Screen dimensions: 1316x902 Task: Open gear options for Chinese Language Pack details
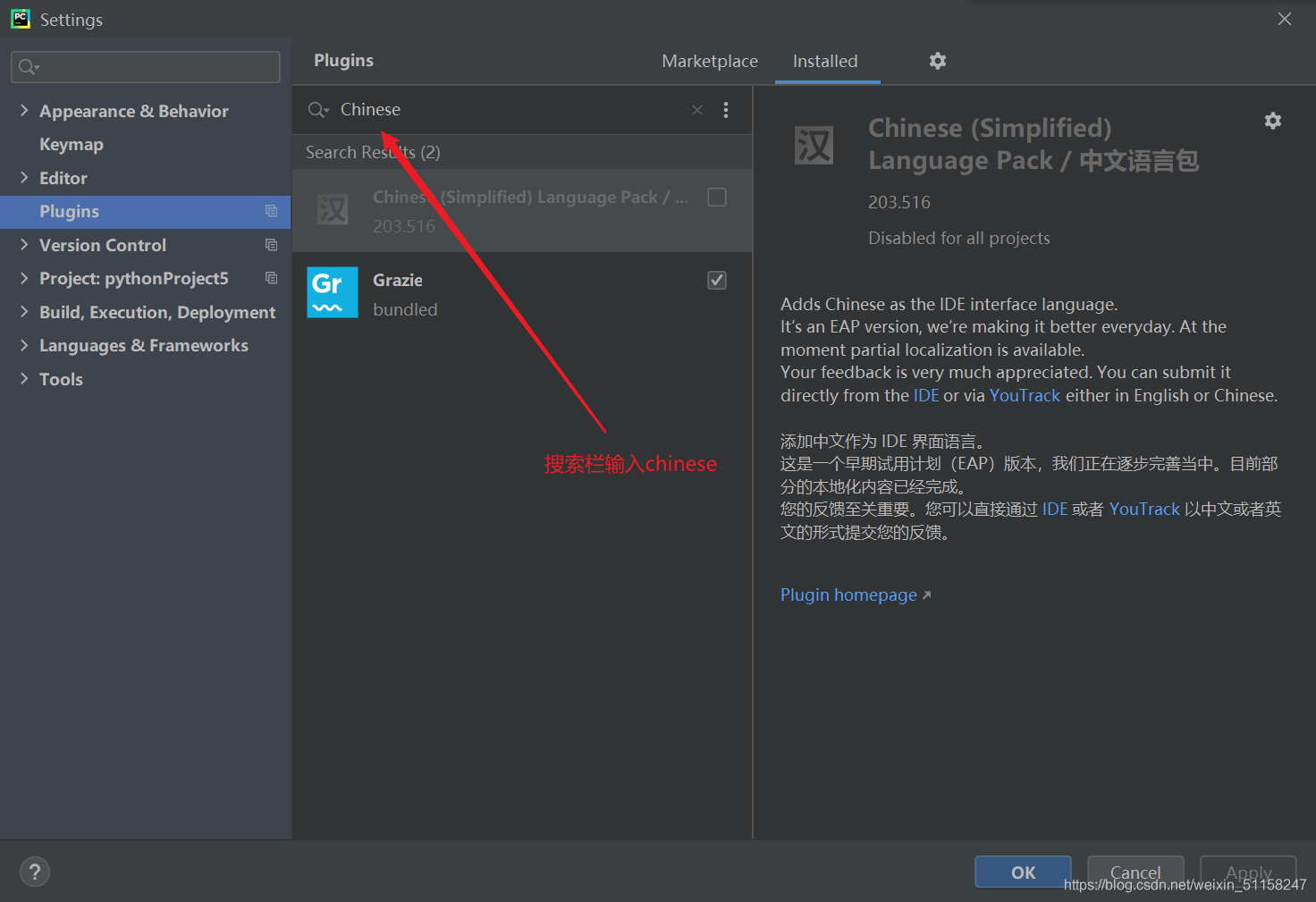[1273, 121]
